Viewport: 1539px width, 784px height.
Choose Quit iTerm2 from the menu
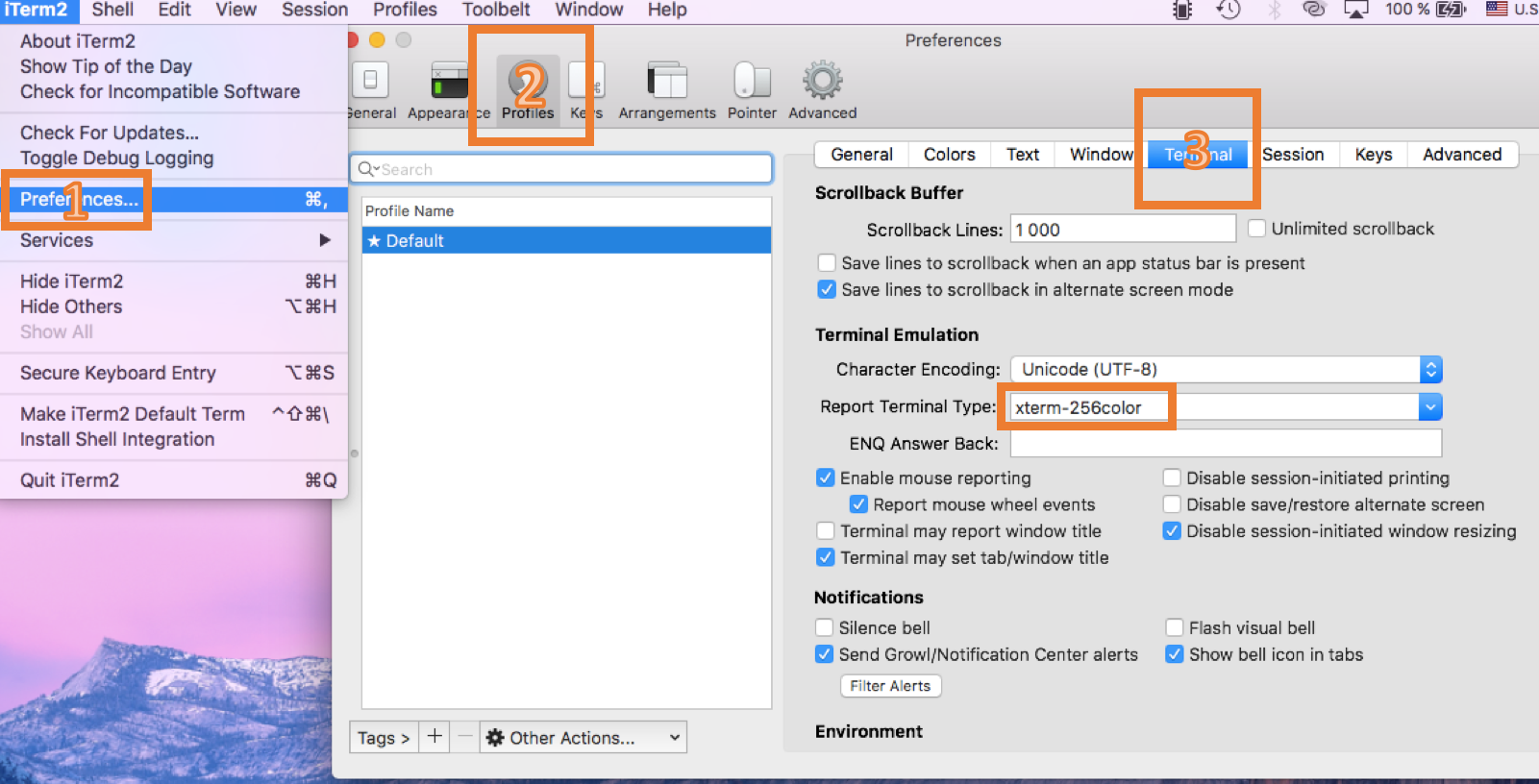point(174,480)
